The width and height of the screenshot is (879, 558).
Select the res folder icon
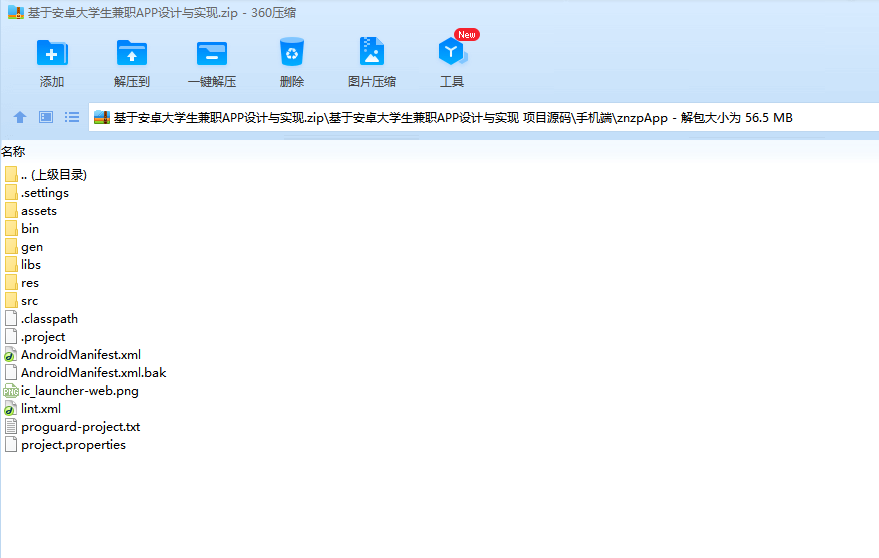pyautogui.click(x=11, y=283)
